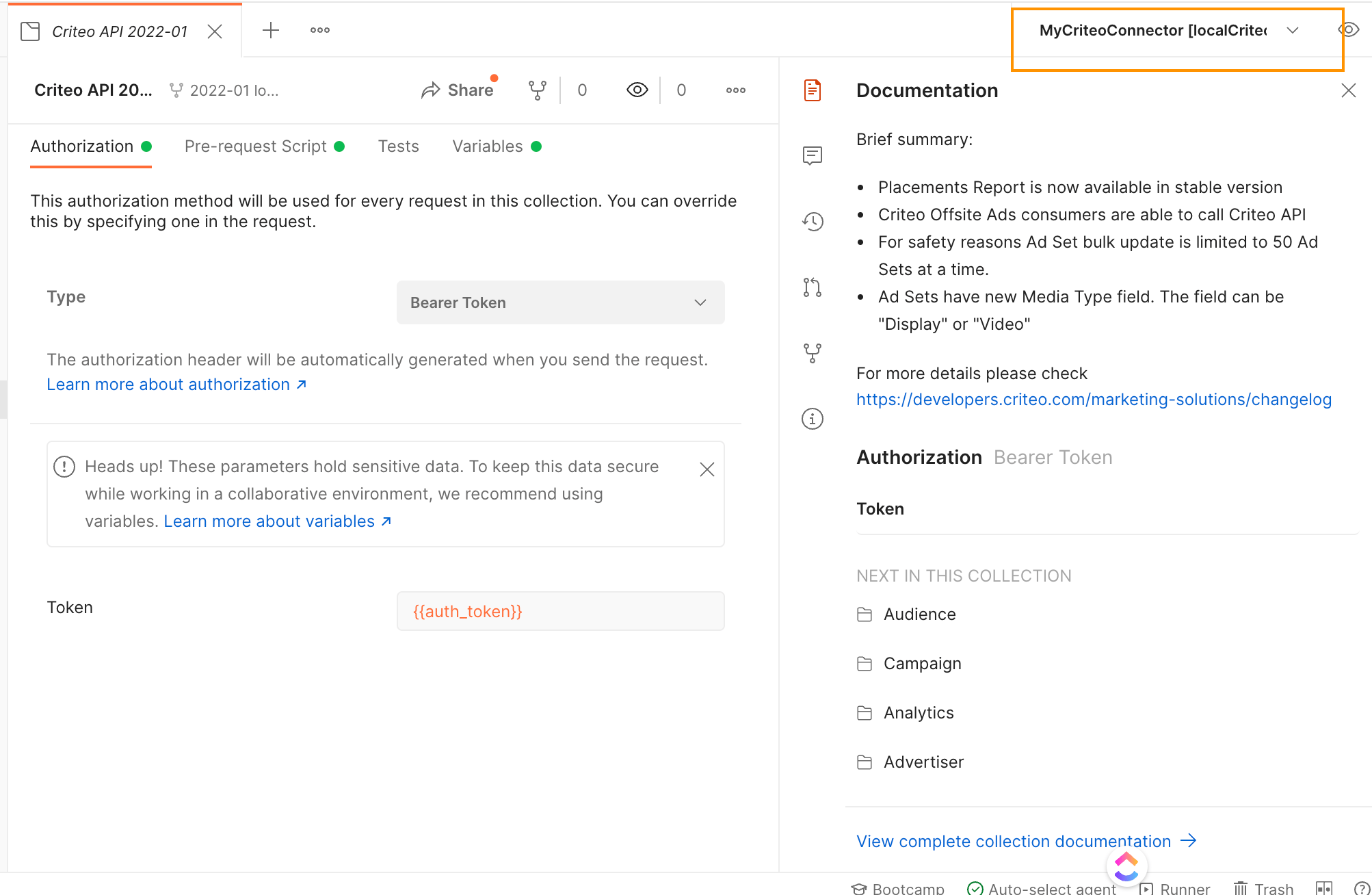Open the developers.criteo.com changelog link
The image size is (1372, 895).
coord(1094,400)
